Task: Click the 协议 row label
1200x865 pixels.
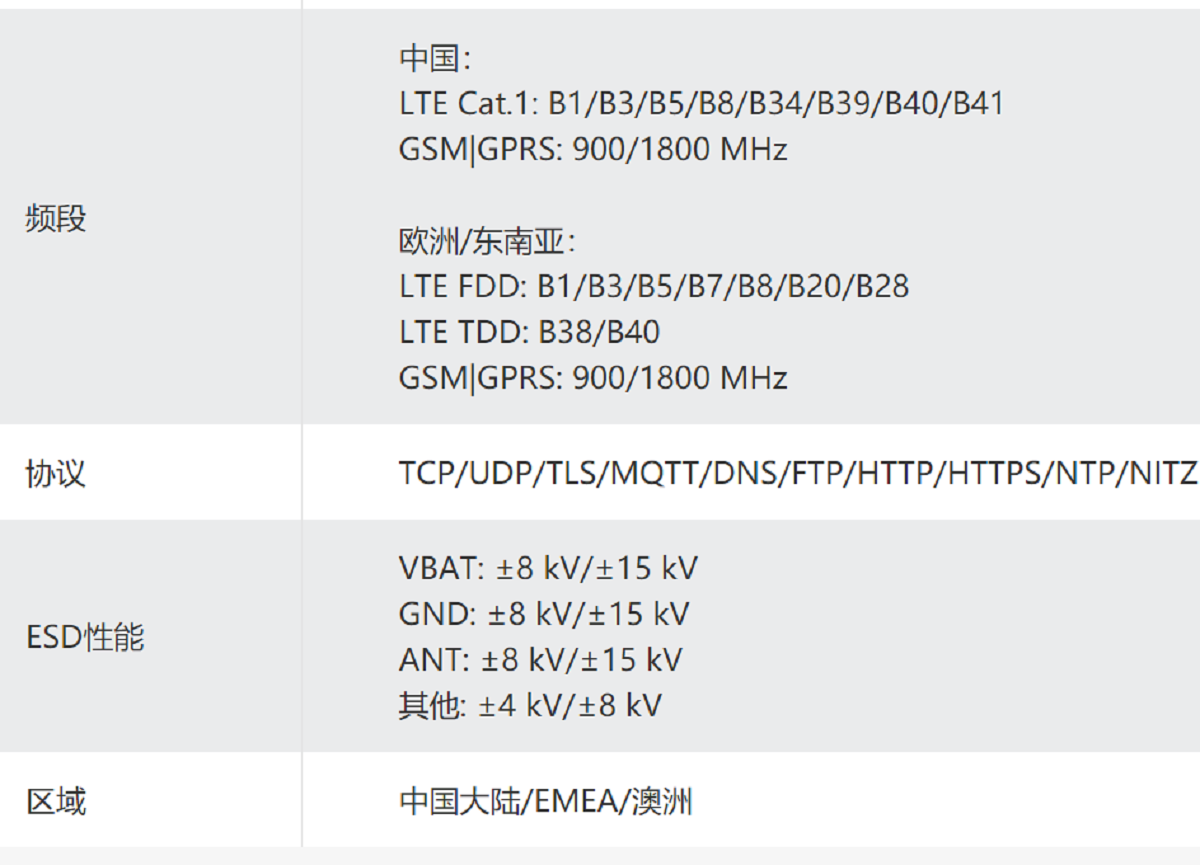Action: [56, 473]
